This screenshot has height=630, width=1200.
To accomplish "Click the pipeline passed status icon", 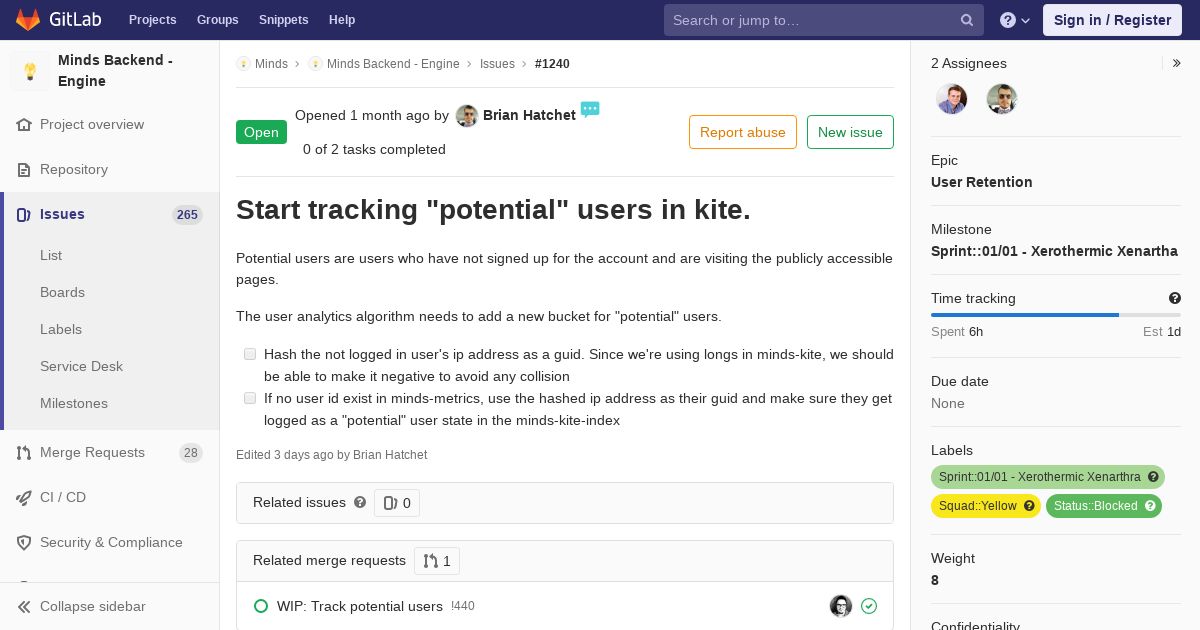I will [869, 606].
